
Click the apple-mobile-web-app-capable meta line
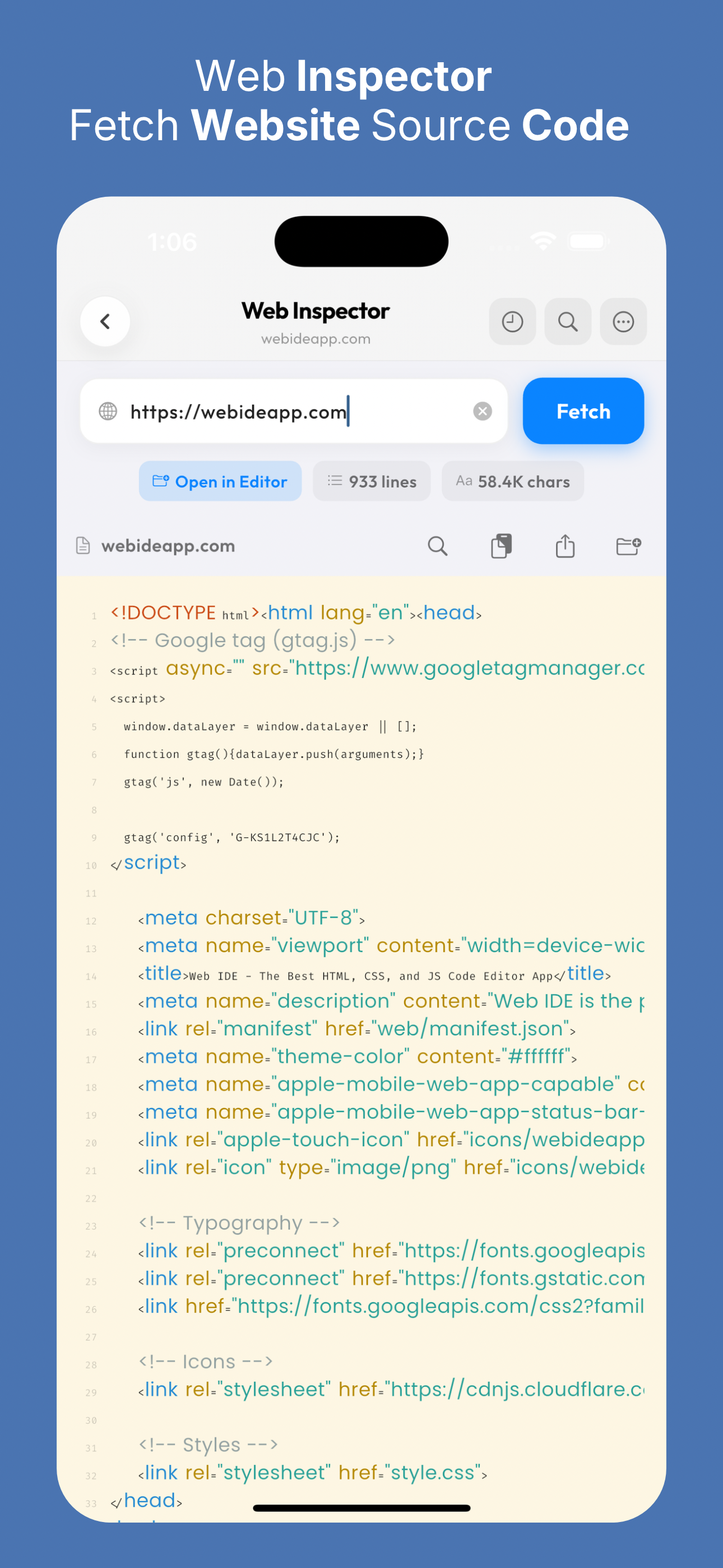click(391, 1085)
